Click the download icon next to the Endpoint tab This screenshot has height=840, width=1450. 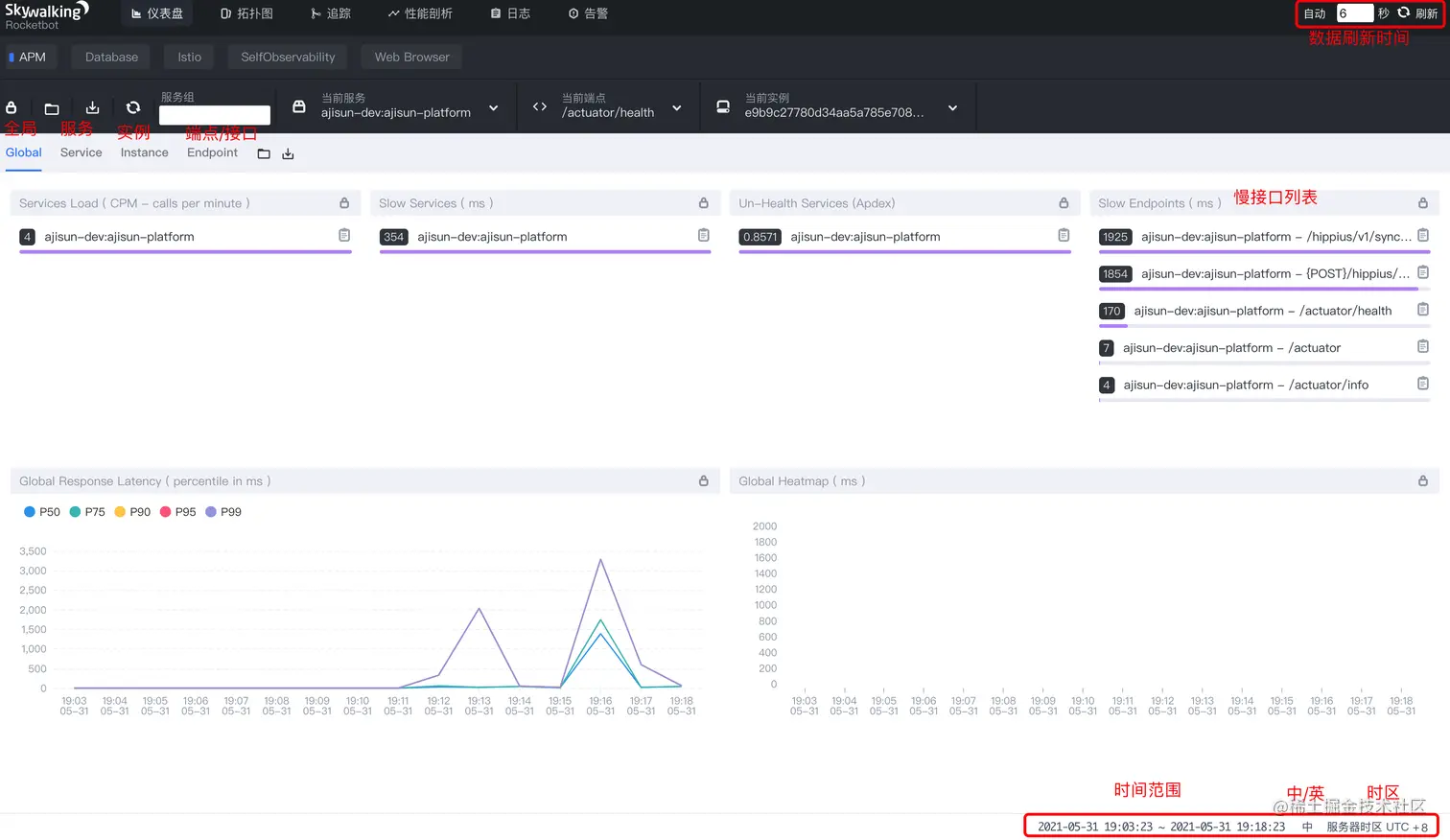(288, 153)
